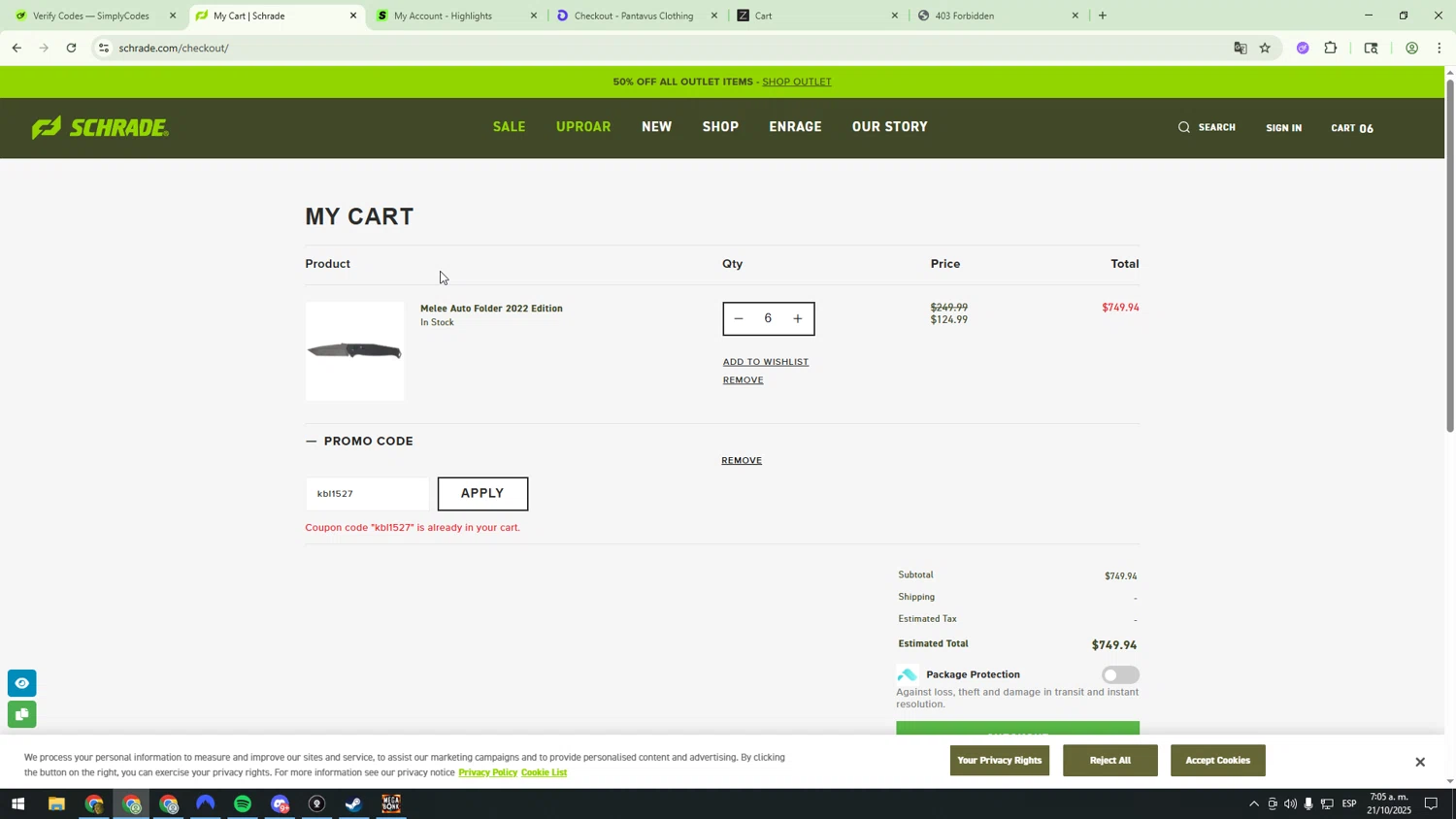Open the search magnifier icon
The height and width of the screenshot is (819, 1456).
pyautogui.click(x=1183, y=127)
